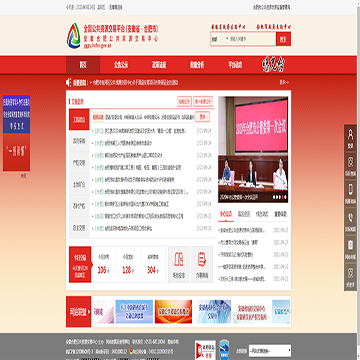Click the blue shield badge in footer
This screenshot has width=360, height=360.
pos(224,349)
